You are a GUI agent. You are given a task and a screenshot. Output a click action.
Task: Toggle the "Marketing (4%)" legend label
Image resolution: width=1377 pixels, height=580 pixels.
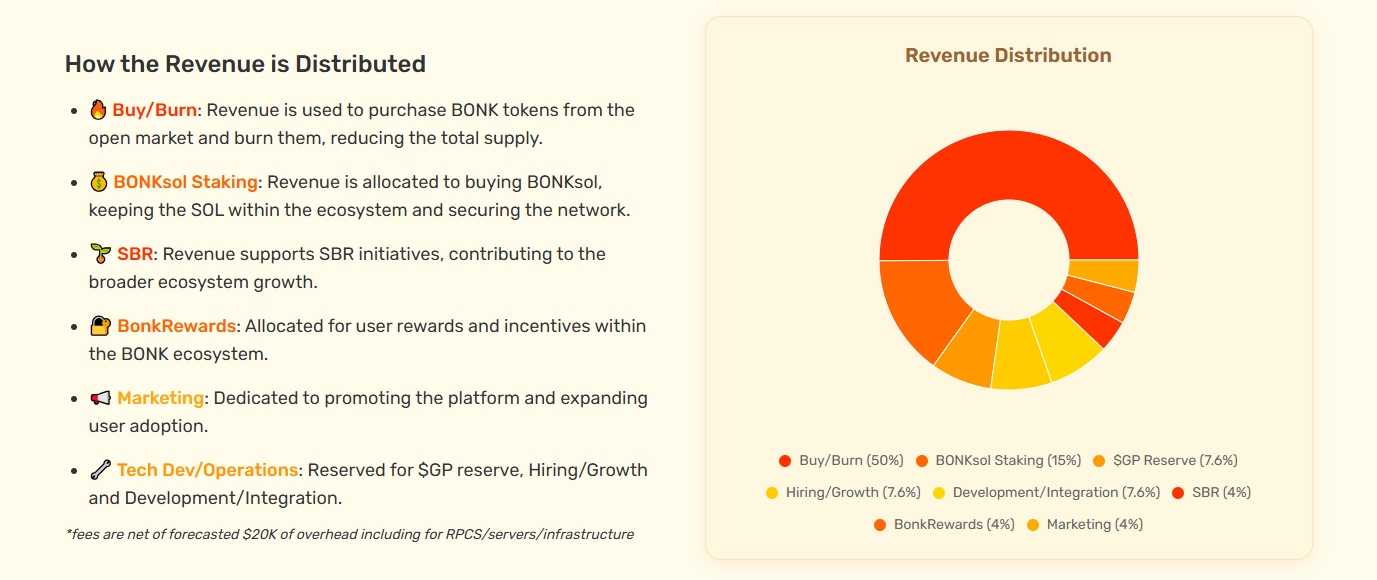pyautogui.click(x=1095, y=525)
